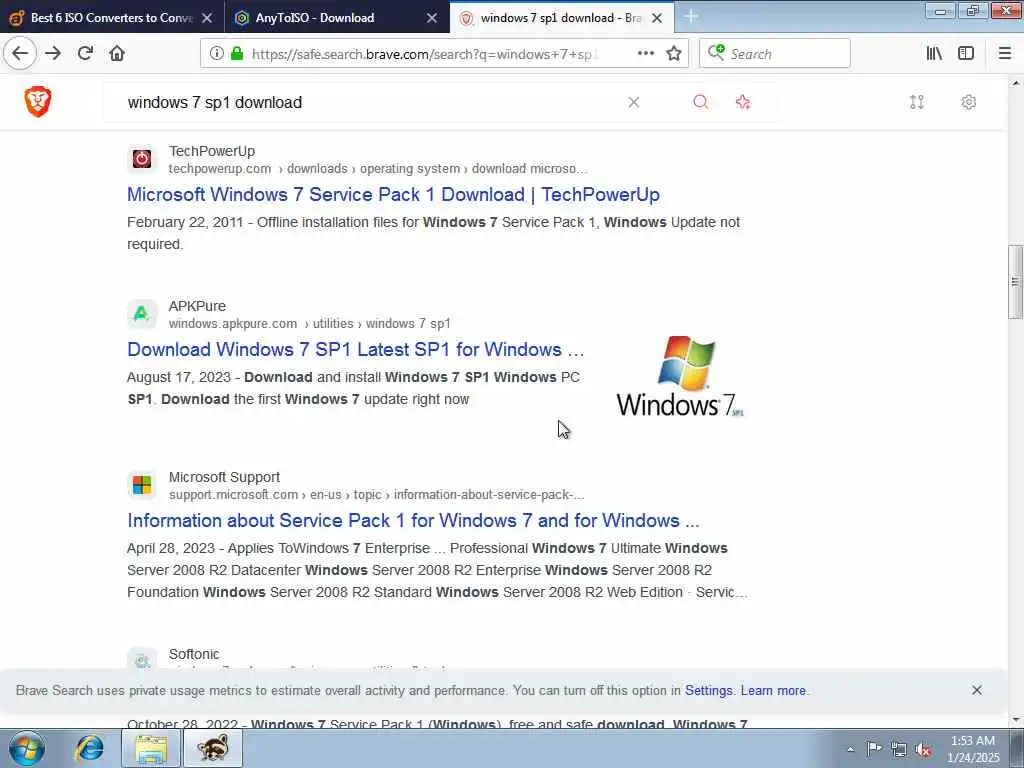
Task: Click the Firefox Search box
Action: pos(775,54)
